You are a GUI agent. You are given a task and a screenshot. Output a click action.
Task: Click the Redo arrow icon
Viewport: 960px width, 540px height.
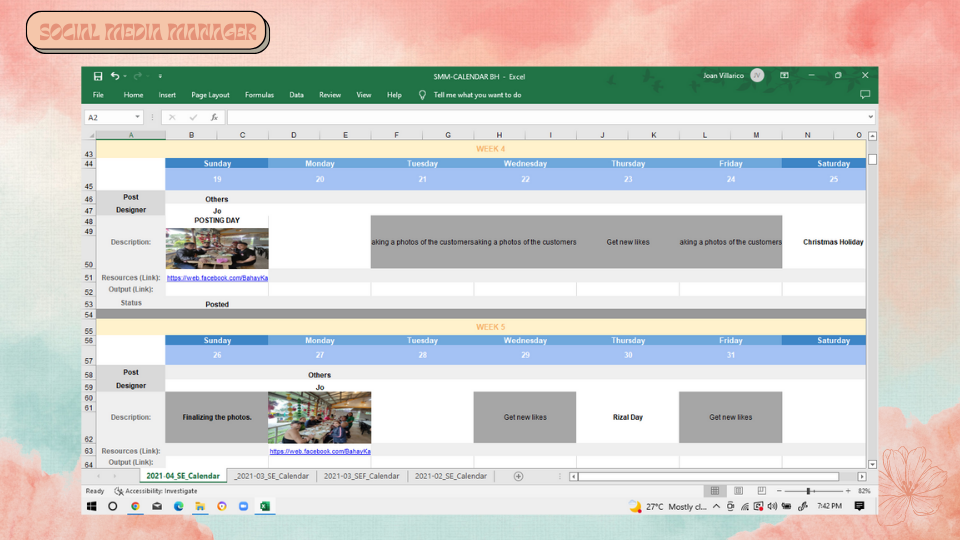[x=138, y=76]
